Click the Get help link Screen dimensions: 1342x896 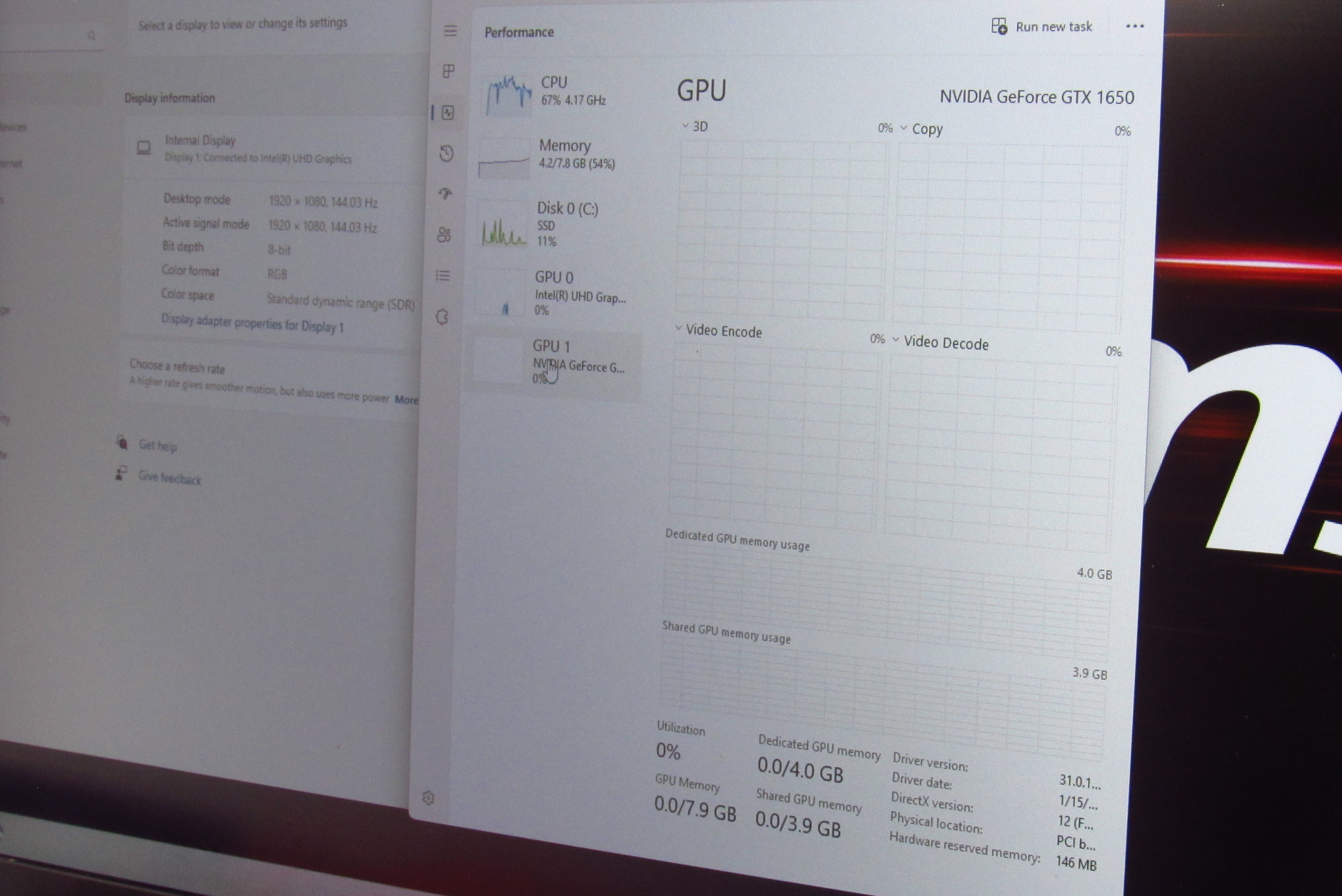point(158,446)
